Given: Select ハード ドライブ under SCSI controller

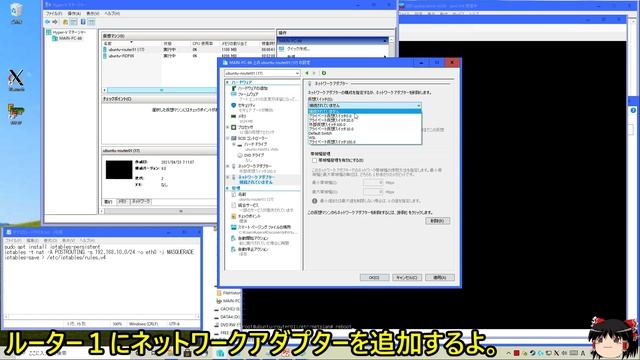Looking at the screenshot, I should click(255, 144).
